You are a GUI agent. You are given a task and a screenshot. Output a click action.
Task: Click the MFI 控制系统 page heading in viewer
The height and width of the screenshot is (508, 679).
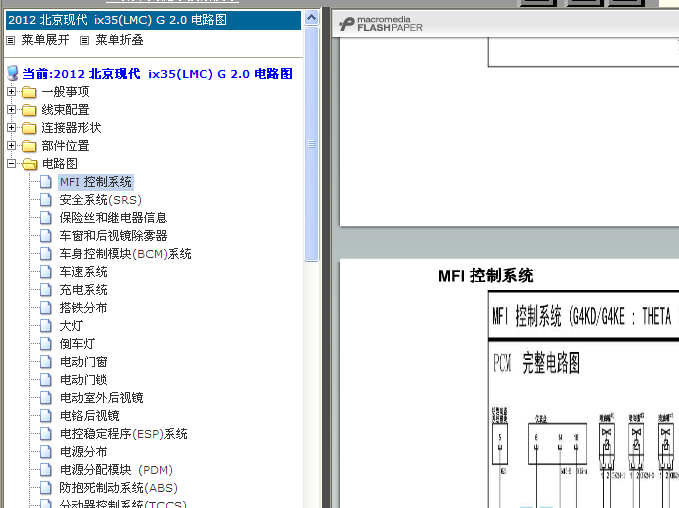(x=485, y=275)
